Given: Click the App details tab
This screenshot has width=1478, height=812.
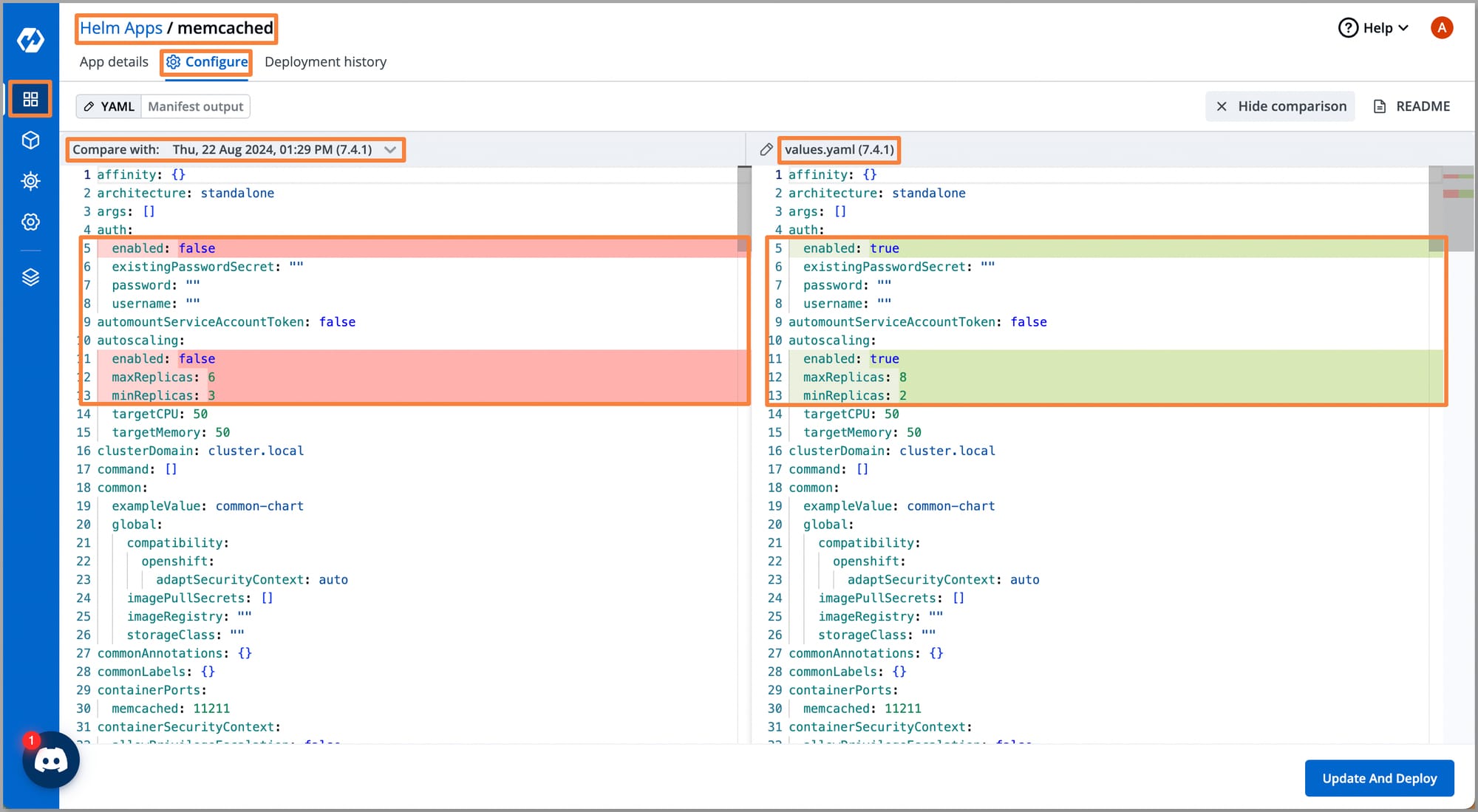Looking at the screenshot, I should 113,62.
